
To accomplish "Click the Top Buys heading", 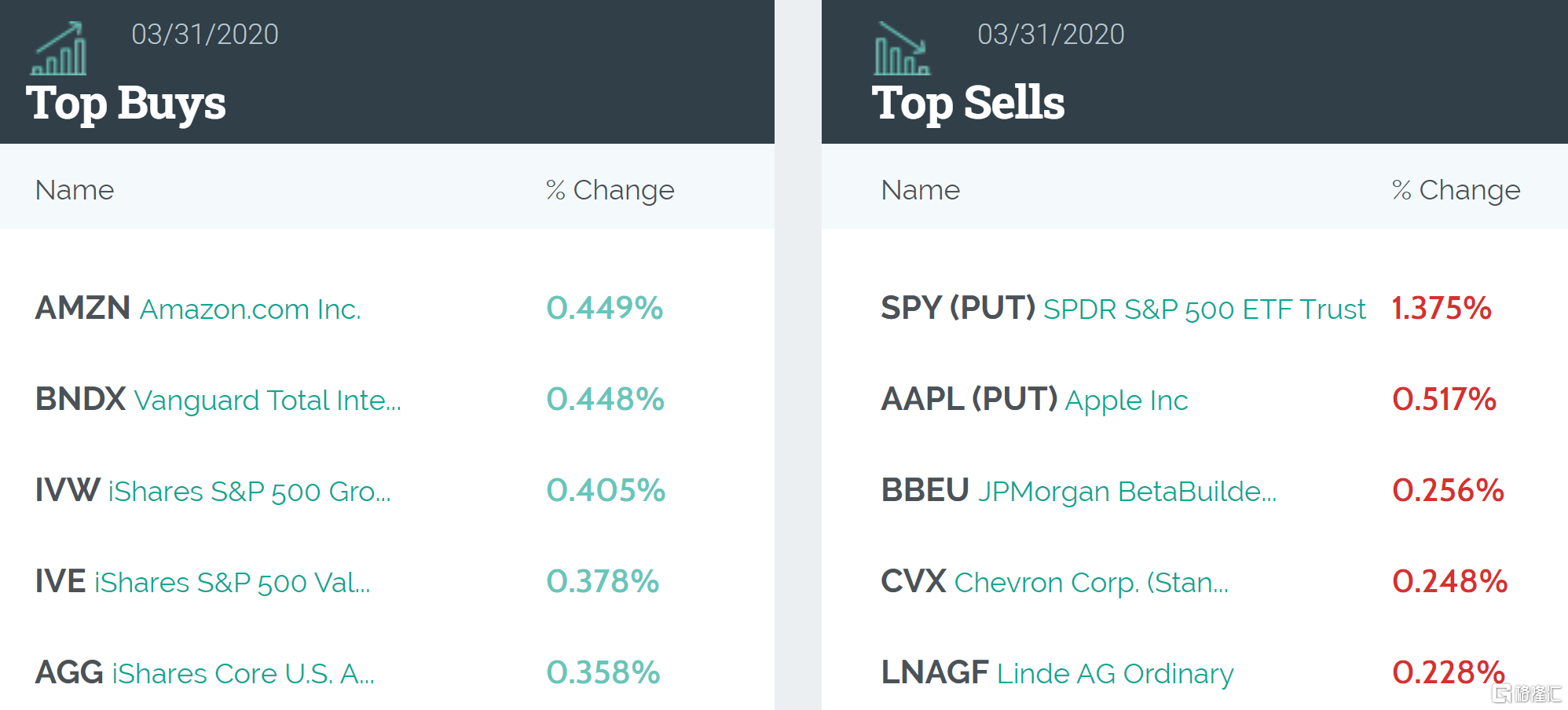I will 126,104.
